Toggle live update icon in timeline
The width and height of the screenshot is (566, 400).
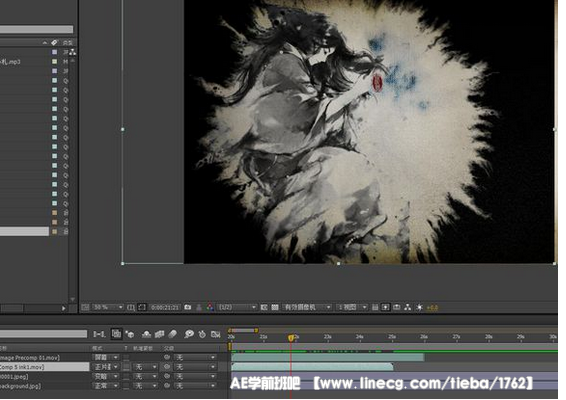(117, 334)
